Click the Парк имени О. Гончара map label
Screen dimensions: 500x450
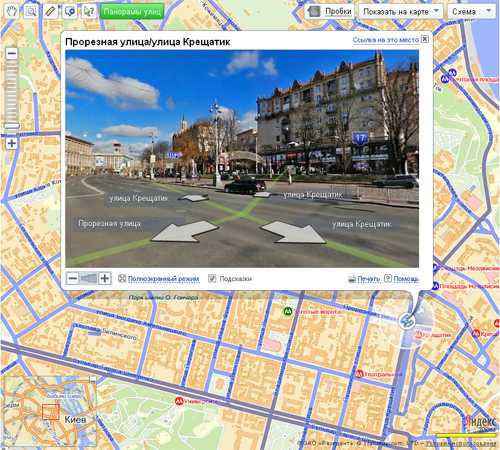(x=163, y=297)
